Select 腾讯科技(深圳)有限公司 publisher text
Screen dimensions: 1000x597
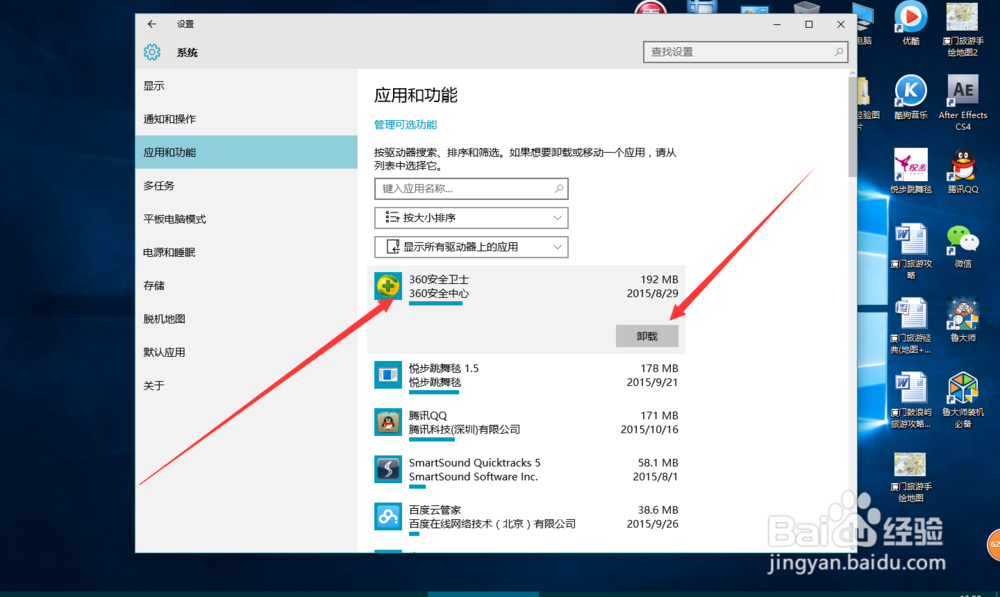click(464, 429)
